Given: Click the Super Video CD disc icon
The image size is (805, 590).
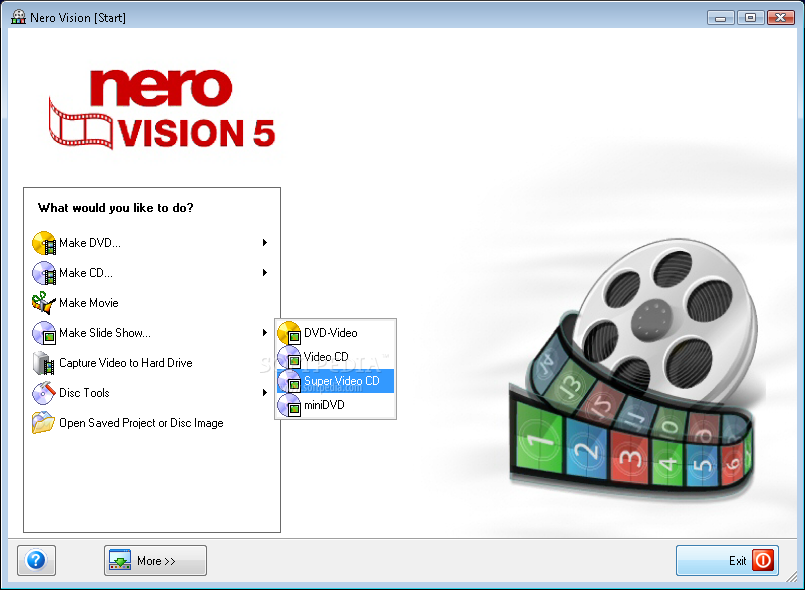Looking at the screenshot, I should [x=289, y=381].
